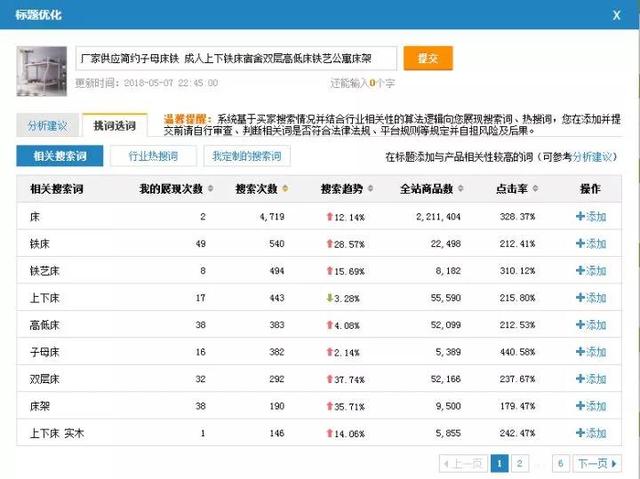Click the product title input field

pyautogui.click(x=236, y=59)
